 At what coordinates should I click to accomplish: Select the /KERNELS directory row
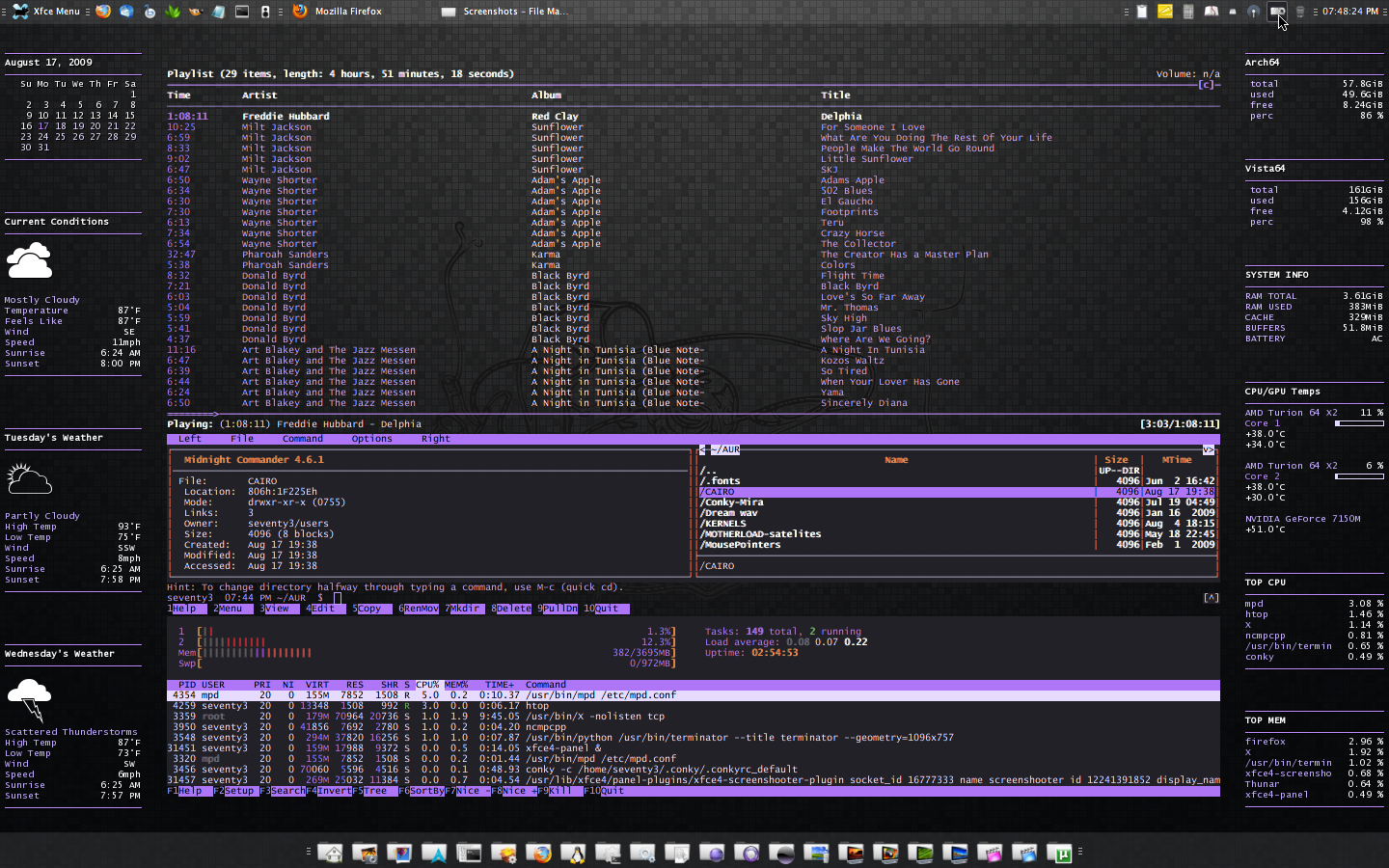(x=957, y=524)
